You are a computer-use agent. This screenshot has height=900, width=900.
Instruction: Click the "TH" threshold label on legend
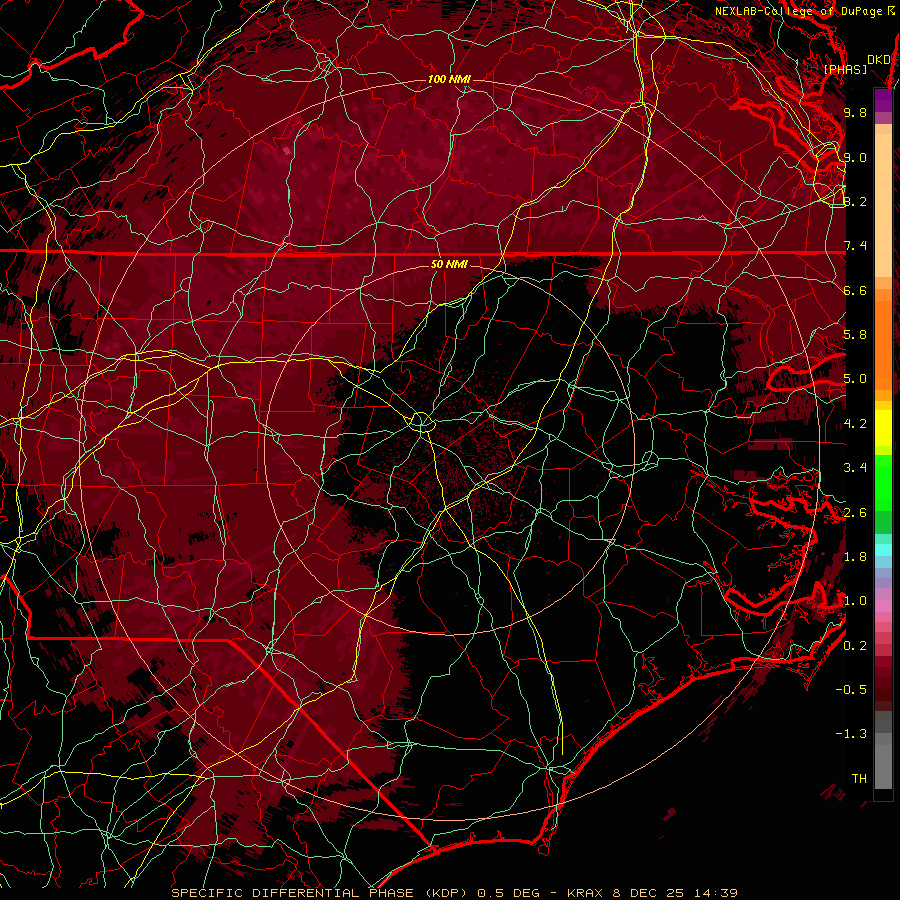pyautogui.click(x=859, y=779)
